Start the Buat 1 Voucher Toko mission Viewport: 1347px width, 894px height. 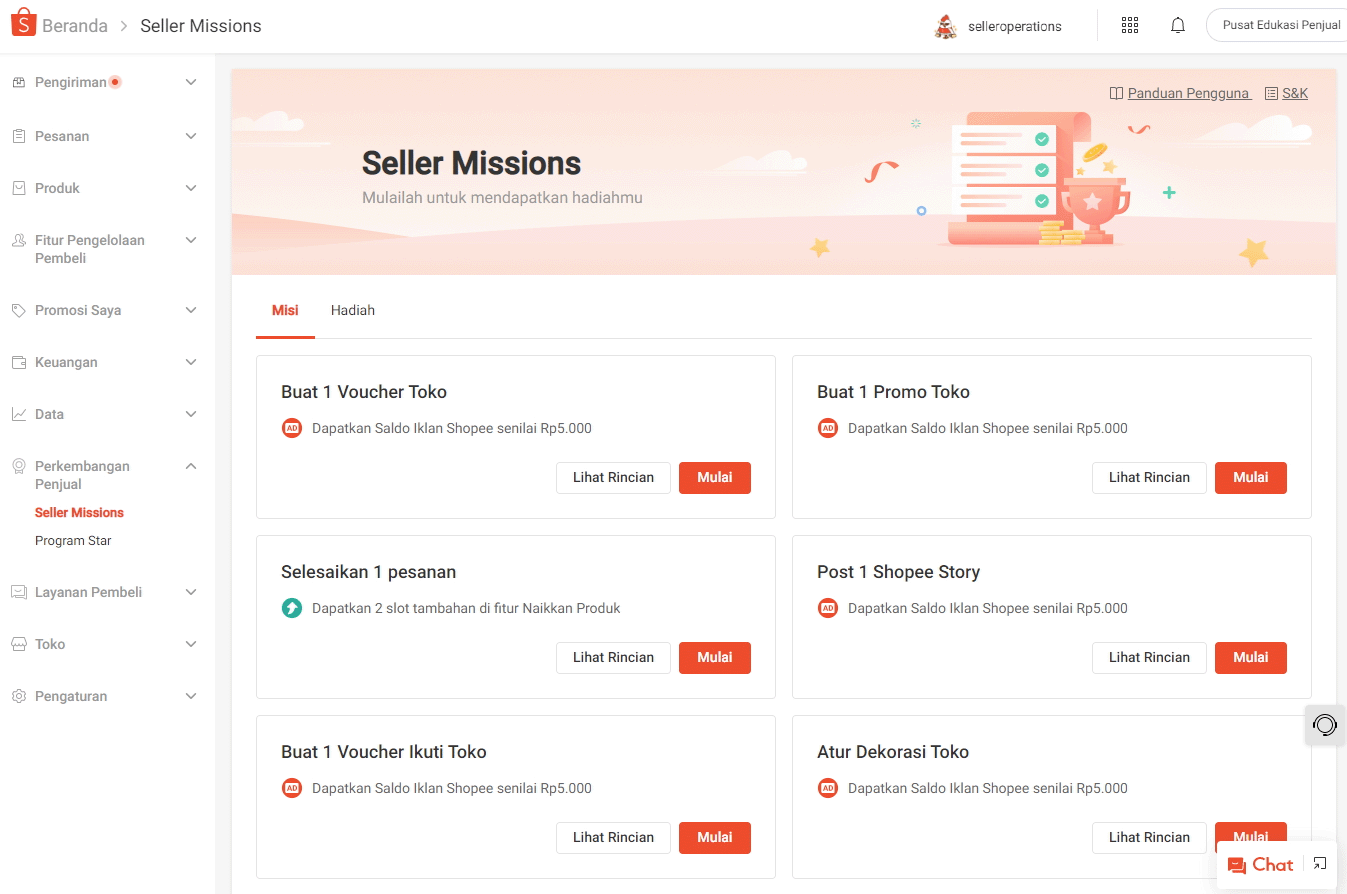coord(714,477)
